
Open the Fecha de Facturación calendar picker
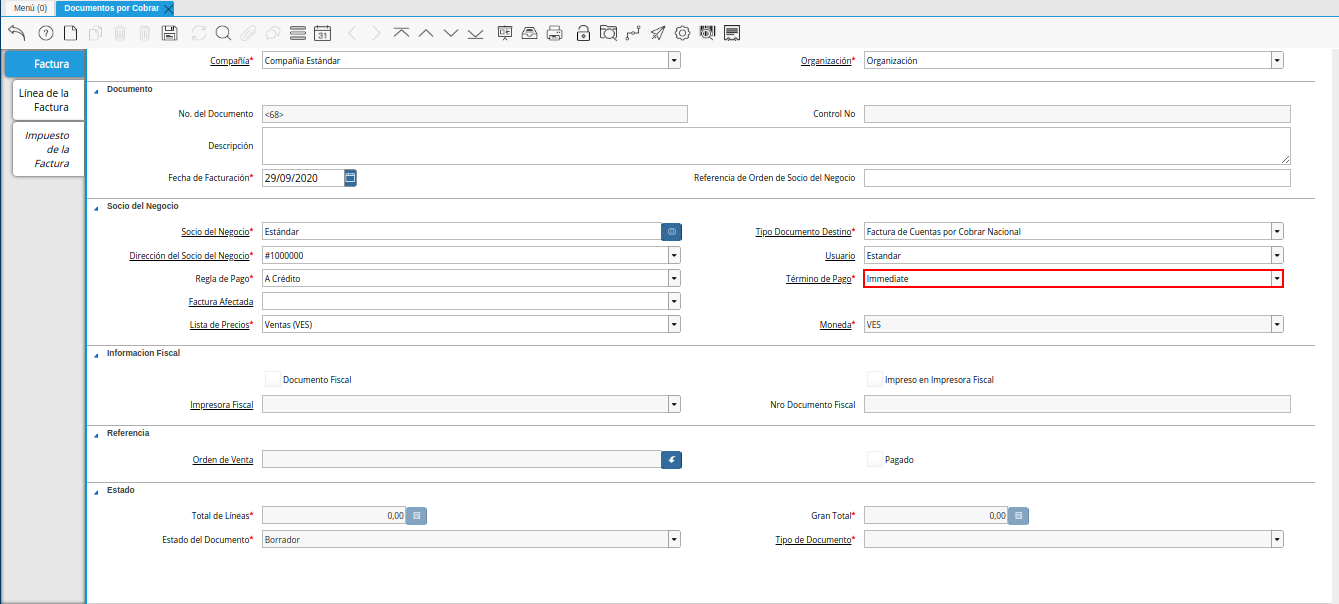pyautogui.click(x=350, y=178)
